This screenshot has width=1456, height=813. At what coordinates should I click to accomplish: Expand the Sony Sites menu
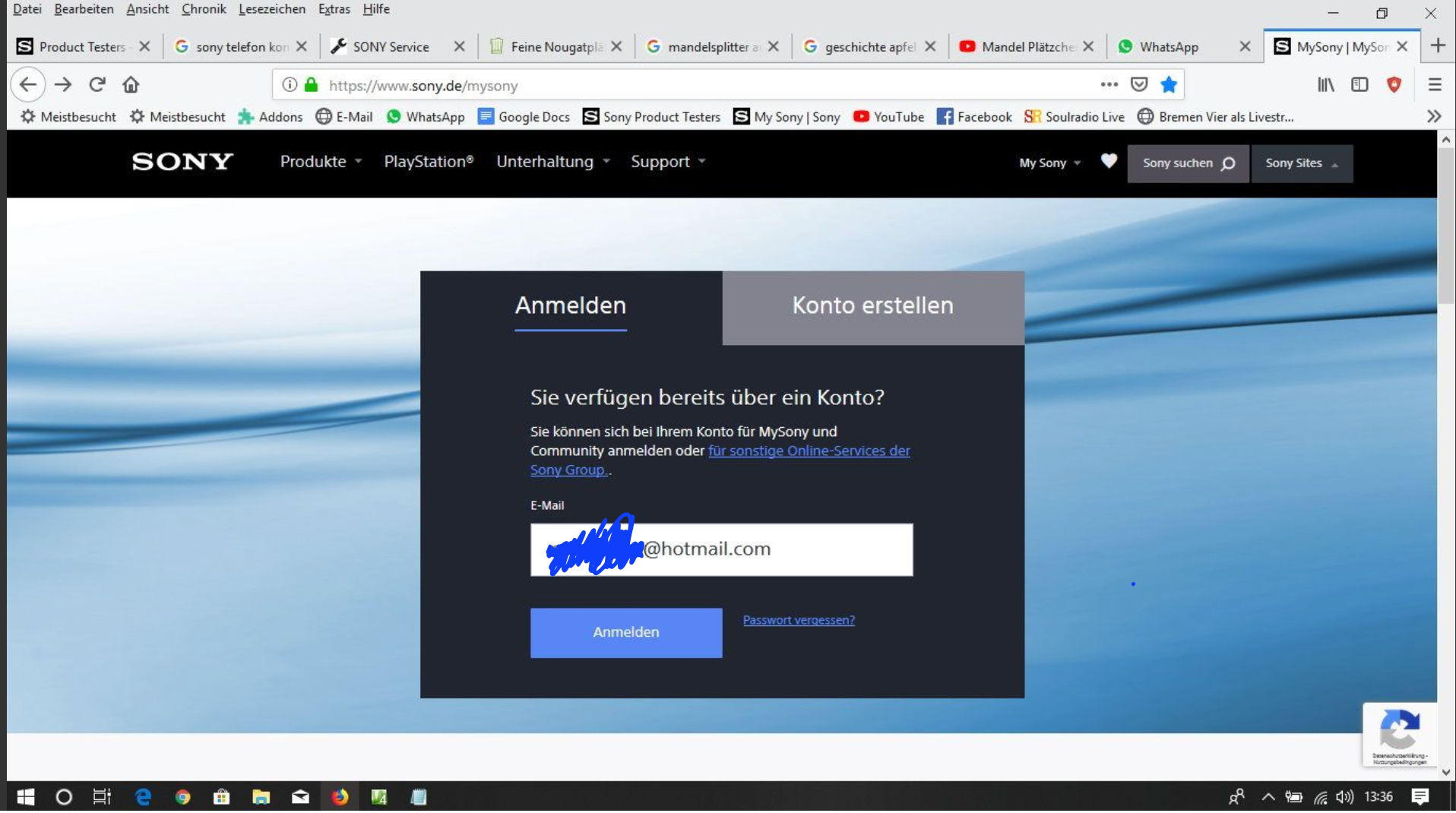coord(1301,163)
